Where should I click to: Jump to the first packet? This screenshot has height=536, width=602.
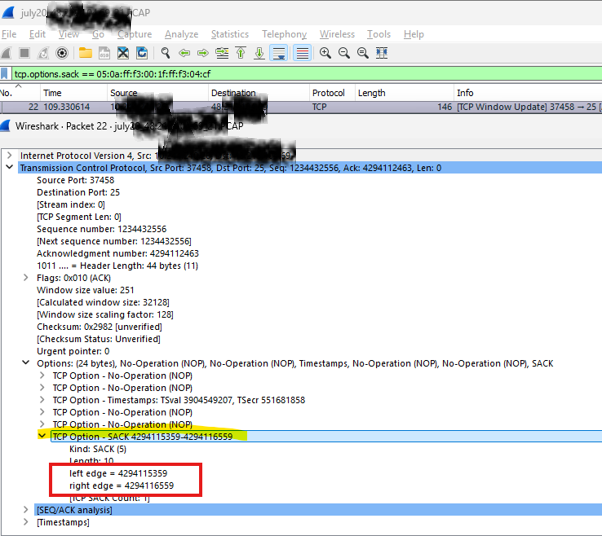tap(241, 53)
